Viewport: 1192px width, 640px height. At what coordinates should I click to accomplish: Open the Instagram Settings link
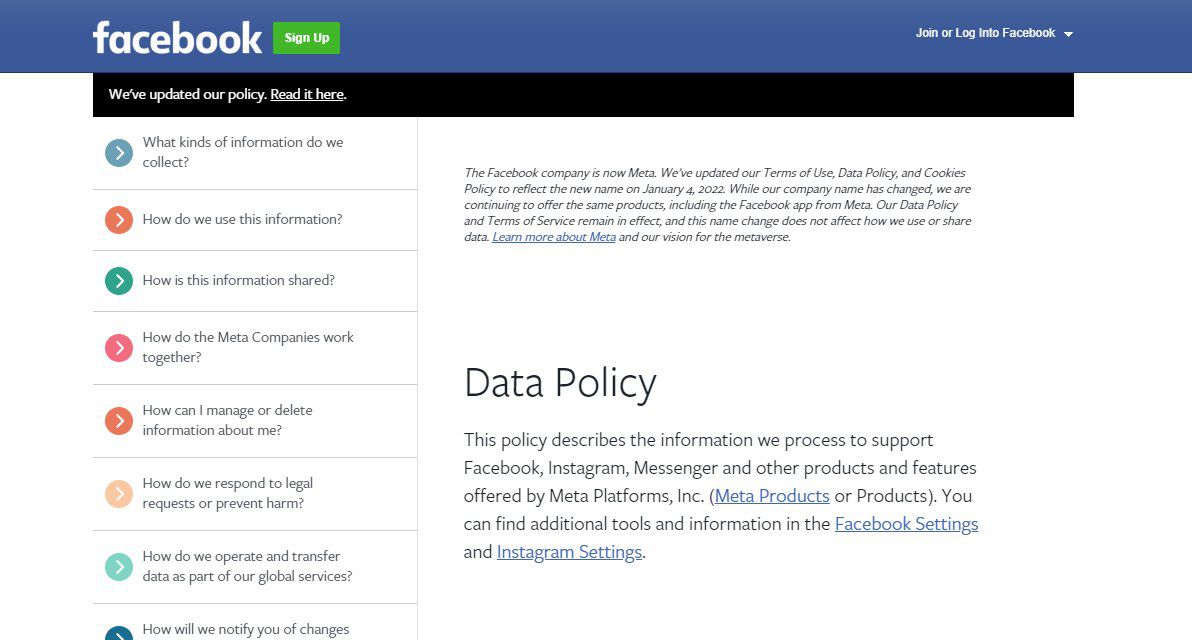click(569, 552)
